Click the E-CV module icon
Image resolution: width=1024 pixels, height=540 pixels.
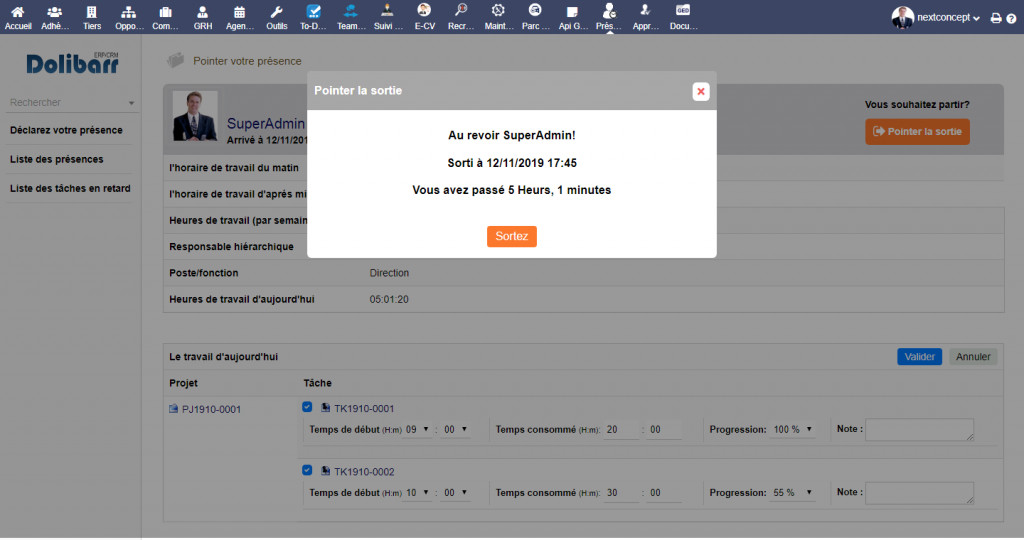[424, 12]
